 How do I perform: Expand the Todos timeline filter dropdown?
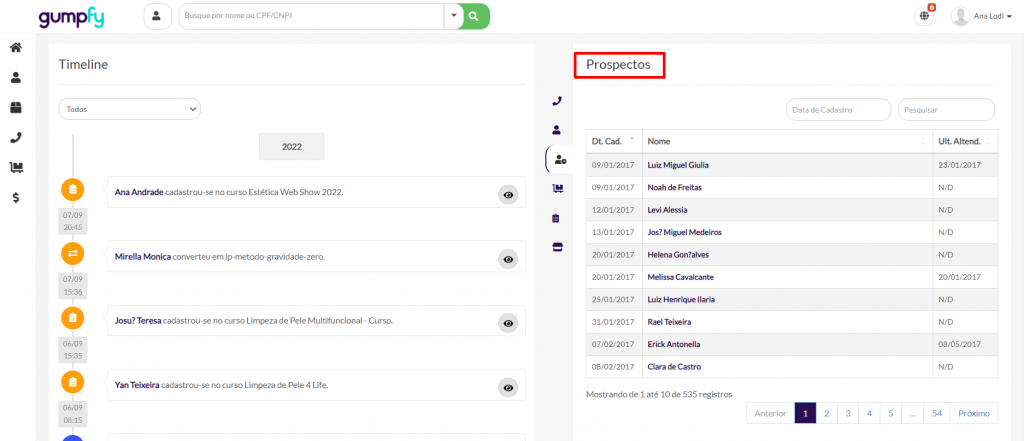pos(130,108)
